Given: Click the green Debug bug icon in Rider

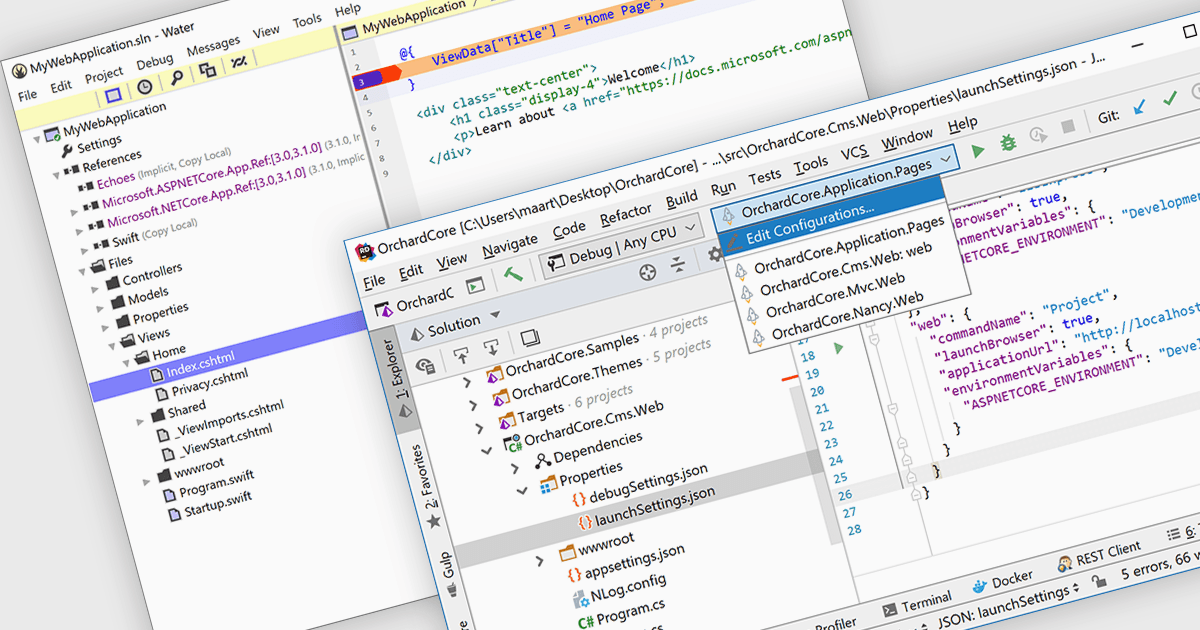Looking at the screenshot, I should [x=1008, y=143].
